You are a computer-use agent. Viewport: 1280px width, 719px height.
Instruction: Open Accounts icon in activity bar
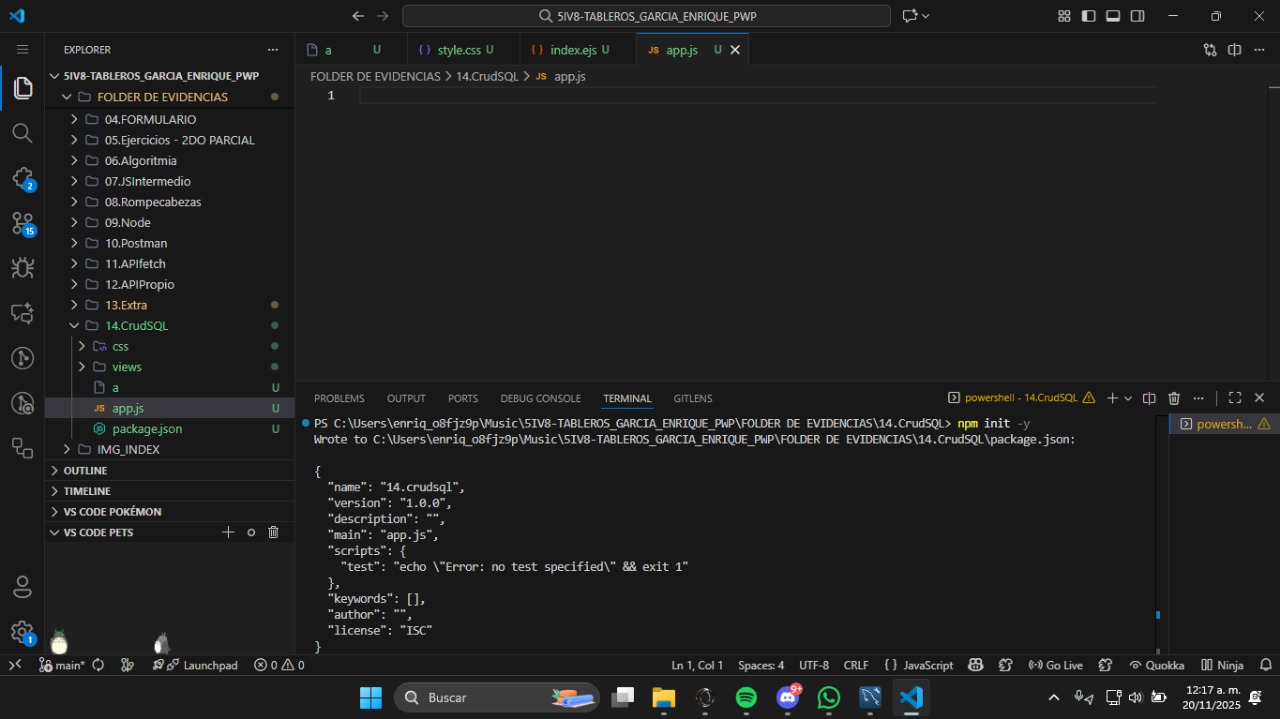pos(22,587)
